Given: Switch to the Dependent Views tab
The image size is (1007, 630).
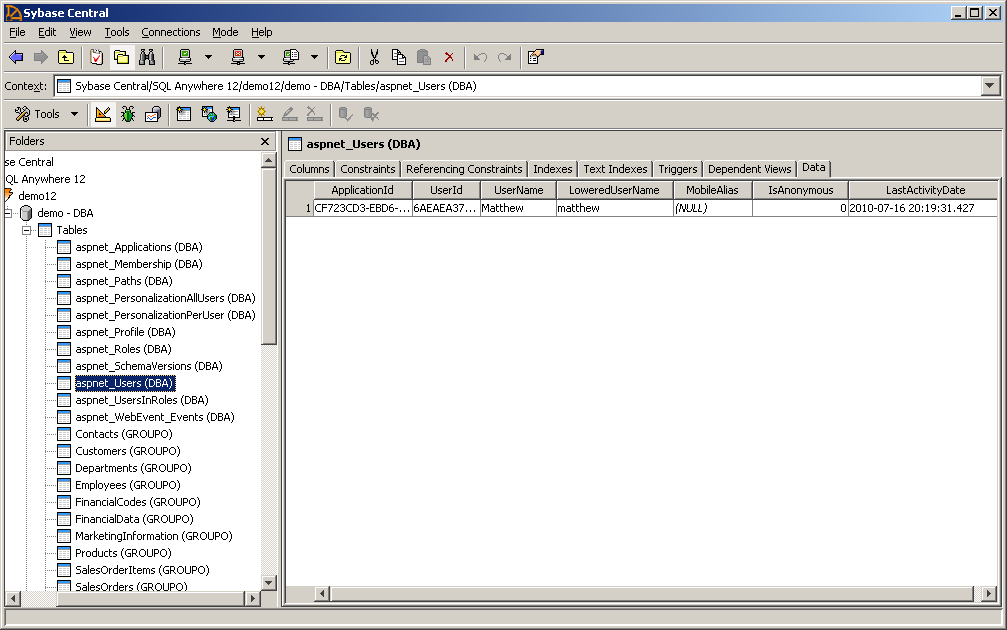Looking at the screenshot, I should tap(749, 169).
